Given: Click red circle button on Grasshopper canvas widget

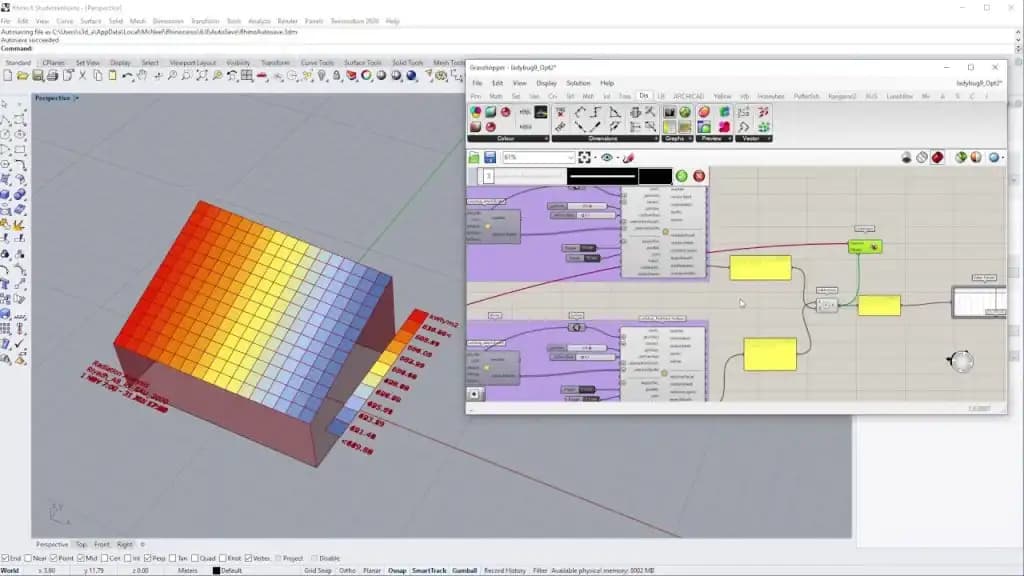Looking at the screenshot, I should point(699,176).
